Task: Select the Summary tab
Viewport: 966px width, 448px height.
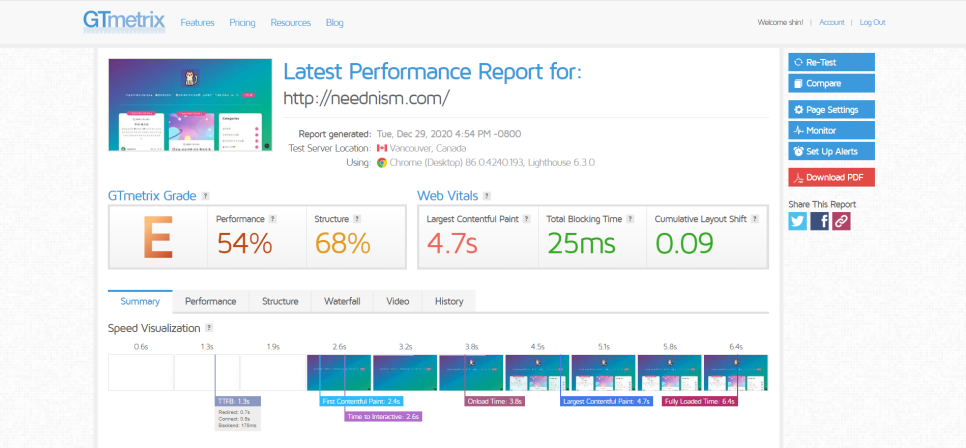Action: pos(140,301)
